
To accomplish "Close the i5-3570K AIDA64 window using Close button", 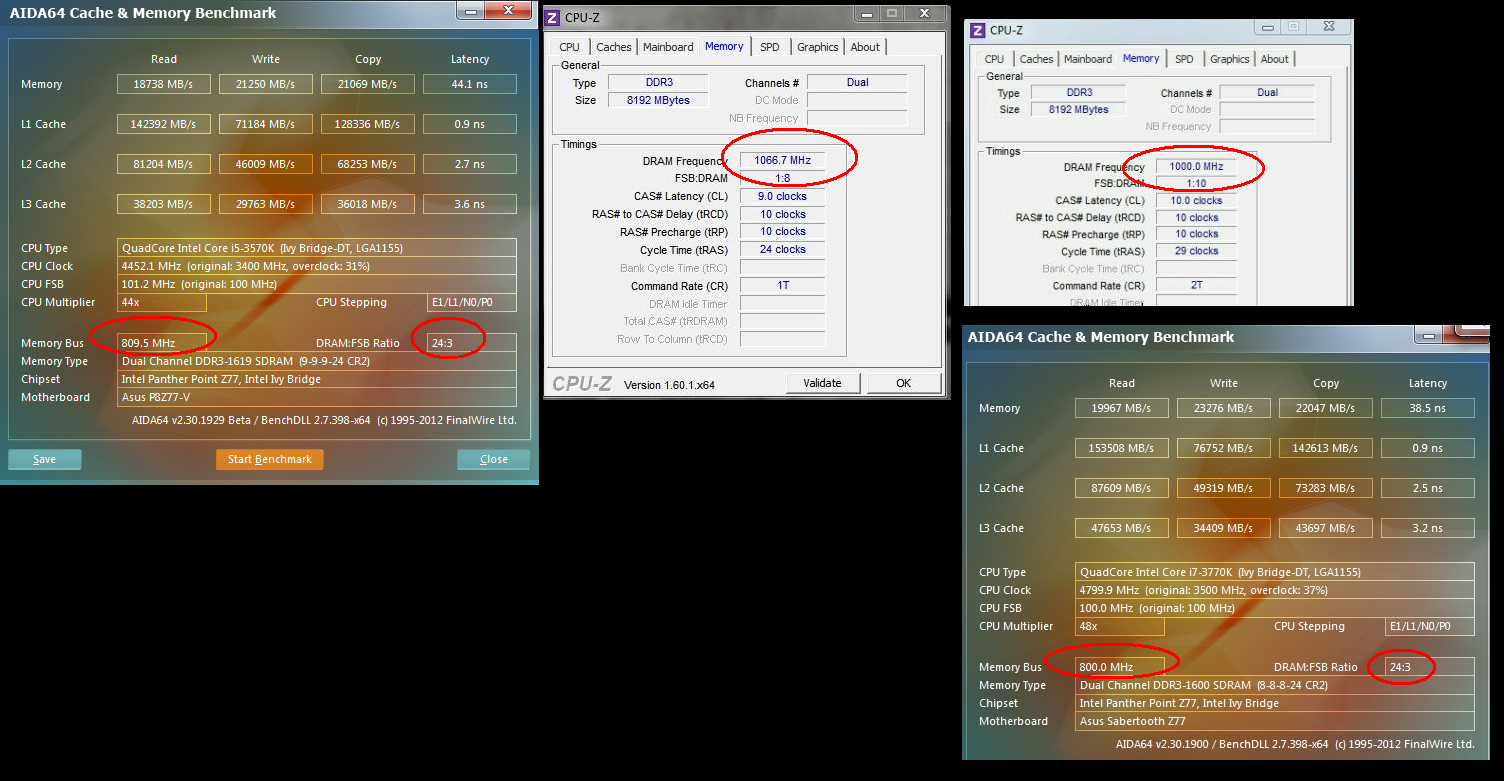I will [494, 459].
